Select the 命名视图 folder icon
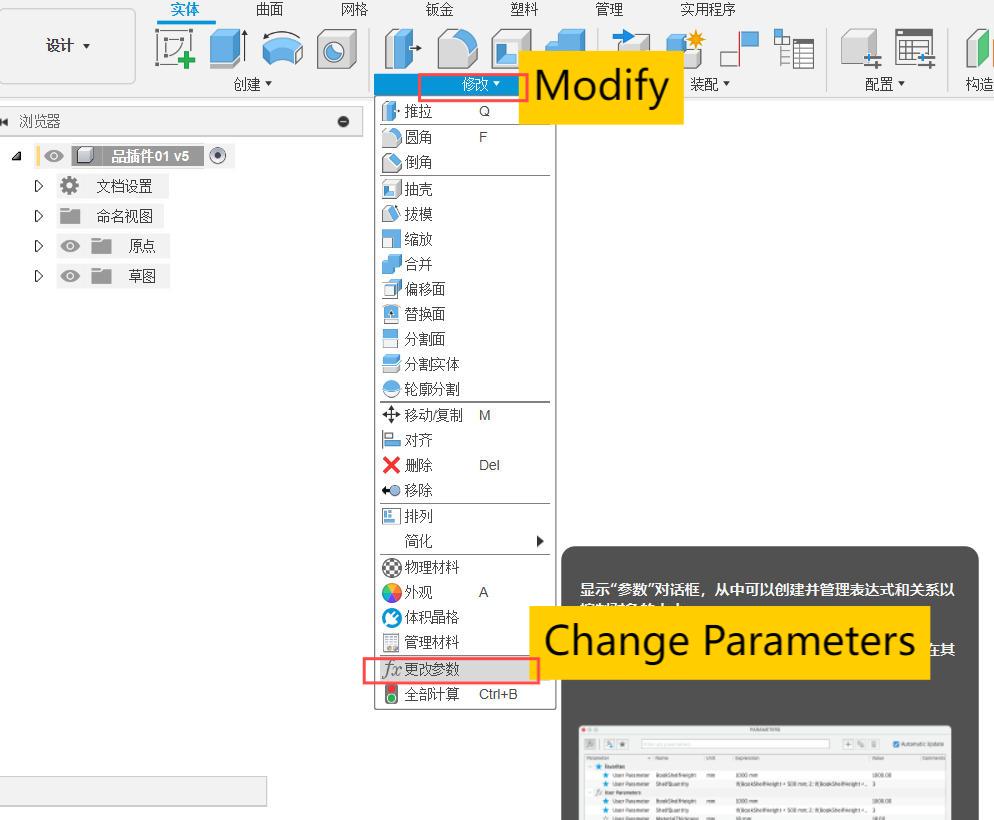Screen dimensions: 994x820 pyautogui.click(x=70, y=216)
